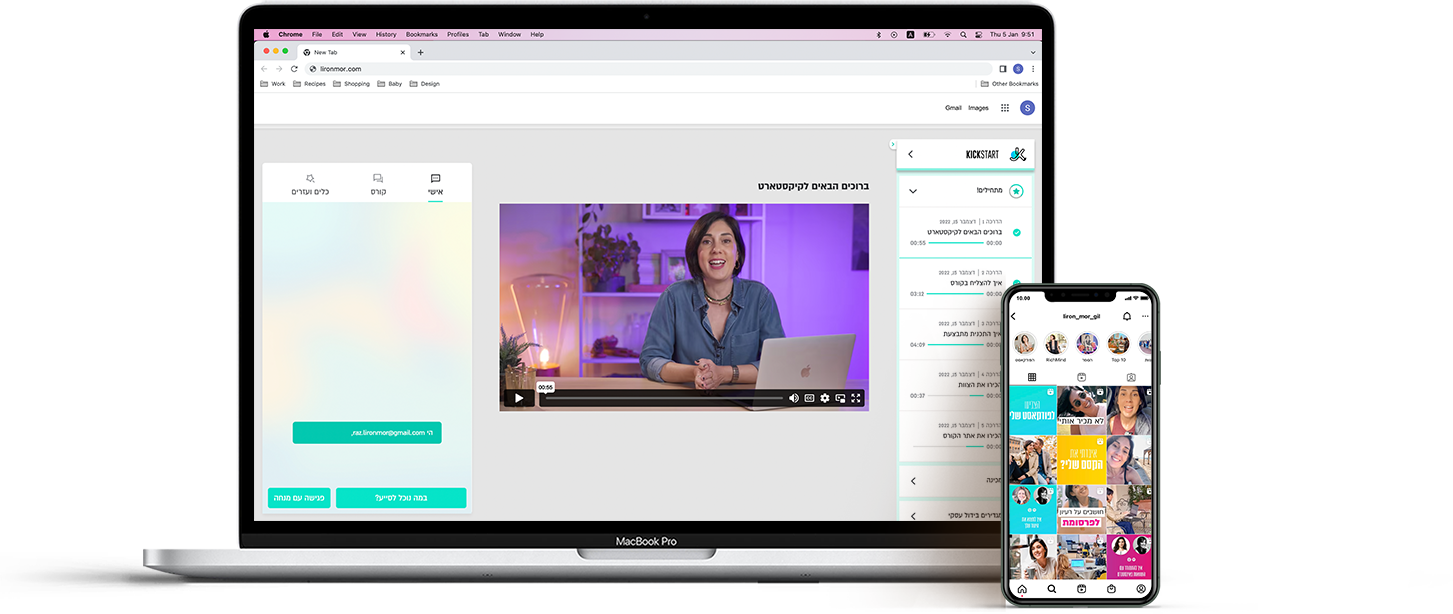Click the Chrome page reload icon
Screen dimensions: 1453x614
294,69
